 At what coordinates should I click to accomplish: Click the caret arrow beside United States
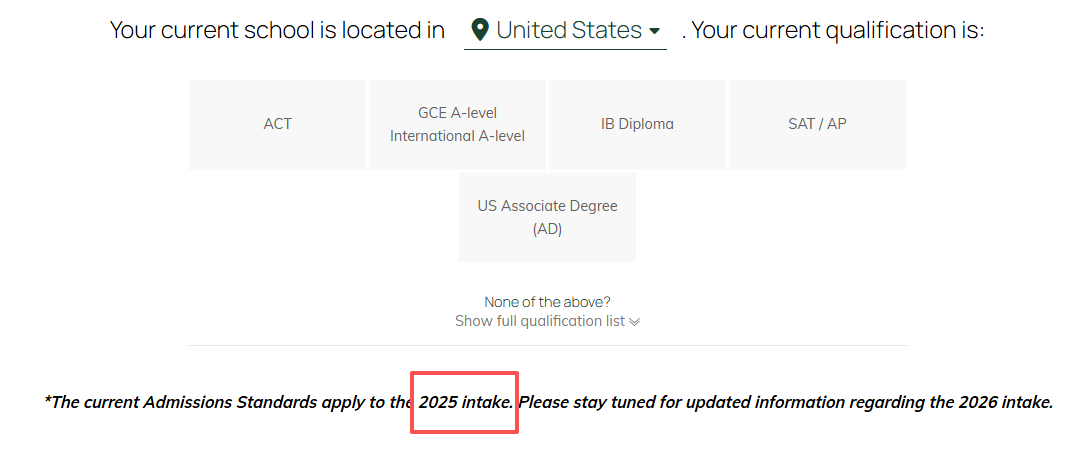tap(654, 31)
